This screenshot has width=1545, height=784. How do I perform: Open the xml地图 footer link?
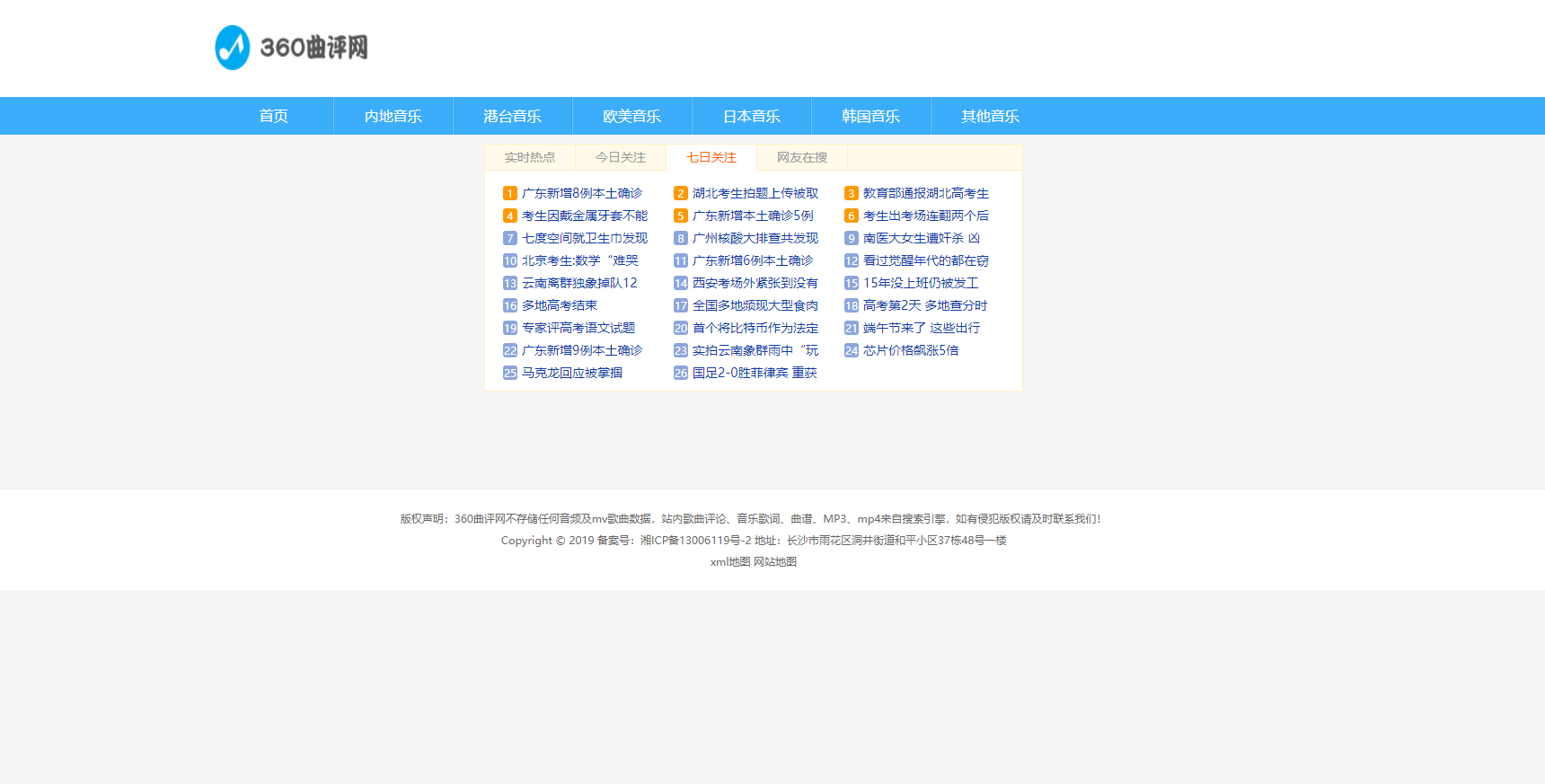tap(729, 562)
